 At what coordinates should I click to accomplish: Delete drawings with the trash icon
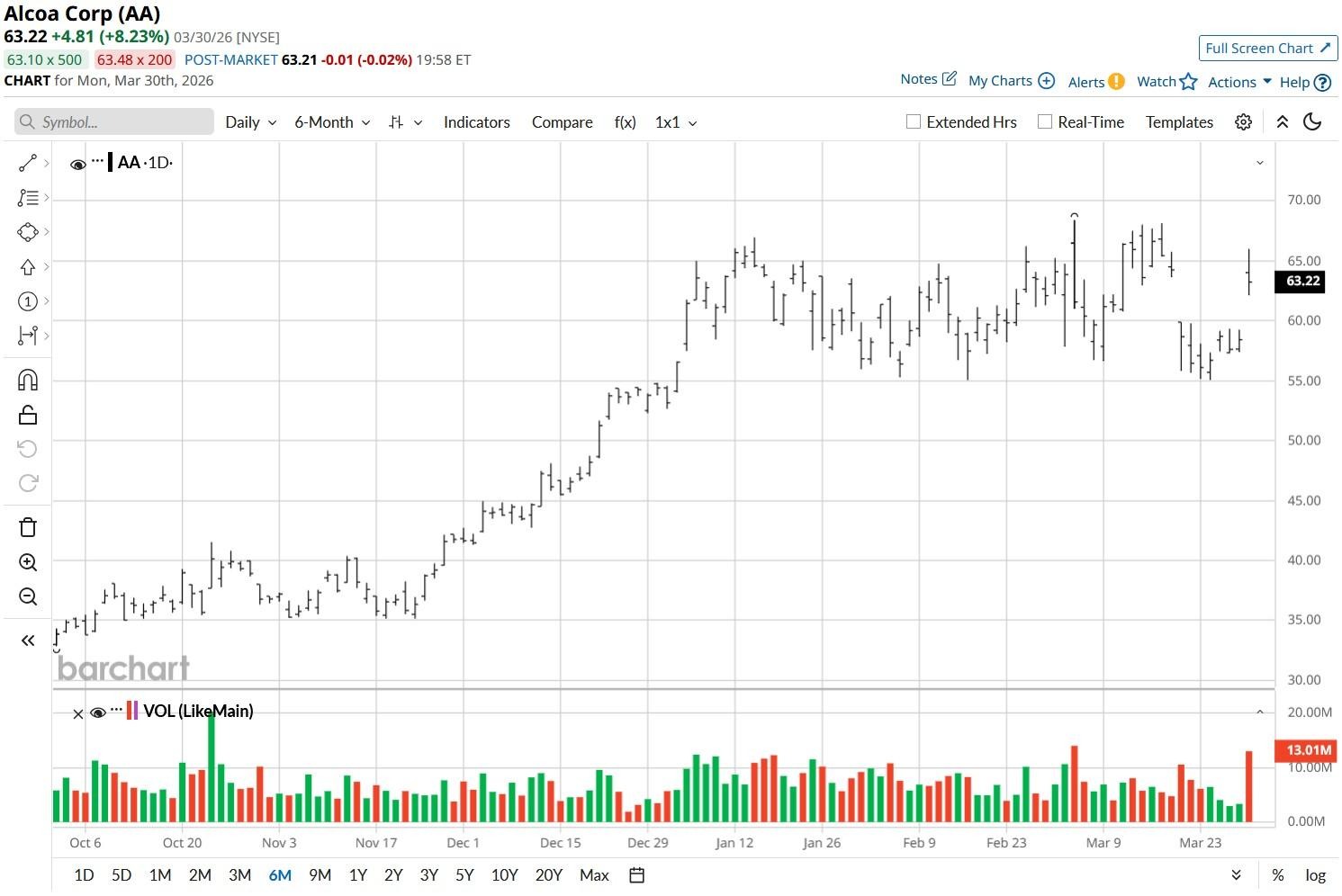[x=28, y=527]
